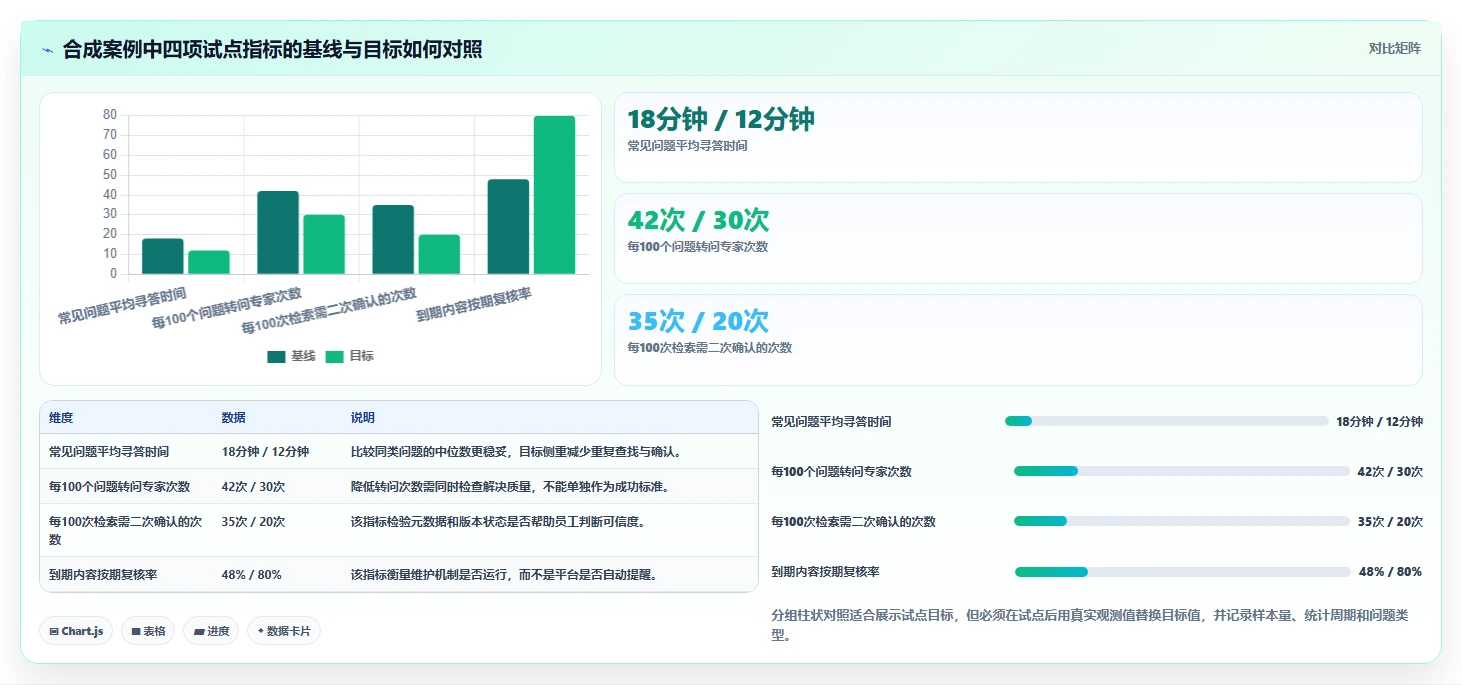Click the 42次 / 30次 value beside the progress bar
Viewport: 1462px width, 685px height.
[1390, 471]
